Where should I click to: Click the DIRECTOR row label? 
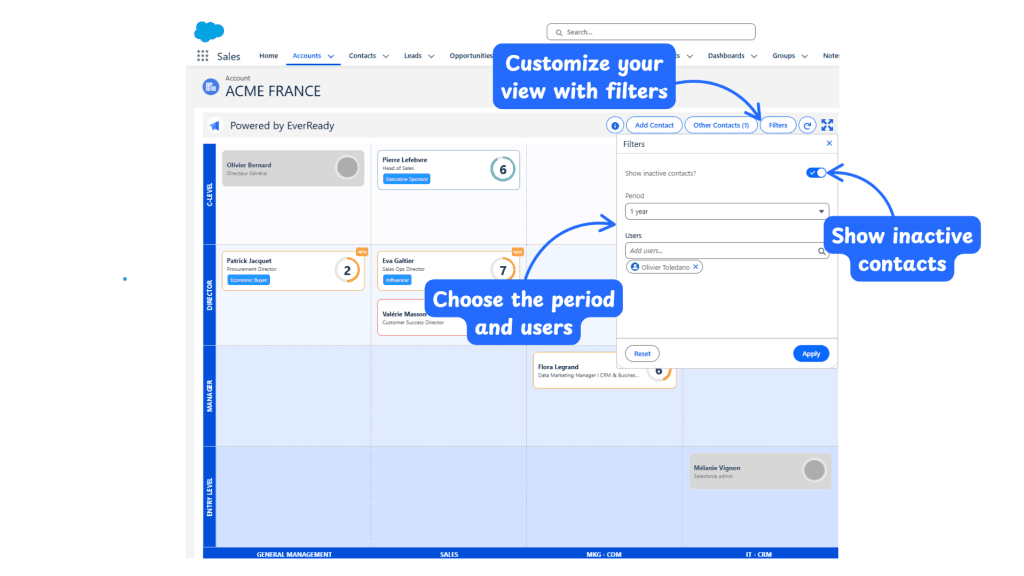(x=210, y=295)
